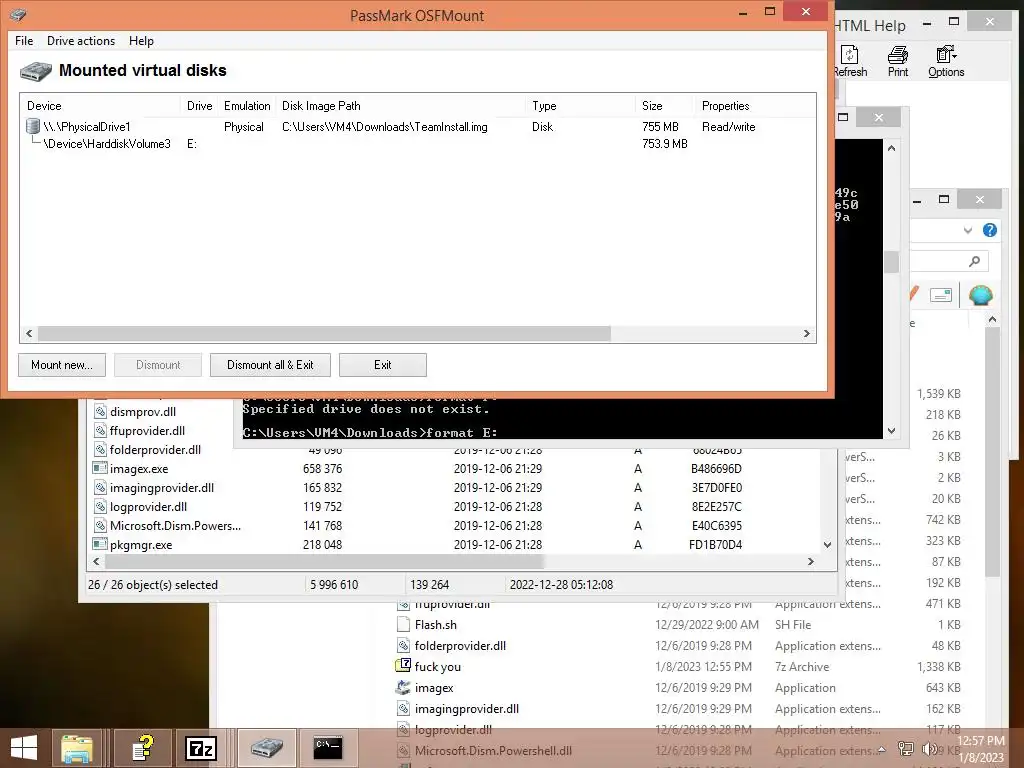Select pkgmgr.exe in the 7-Zip list

coord(140,545)
